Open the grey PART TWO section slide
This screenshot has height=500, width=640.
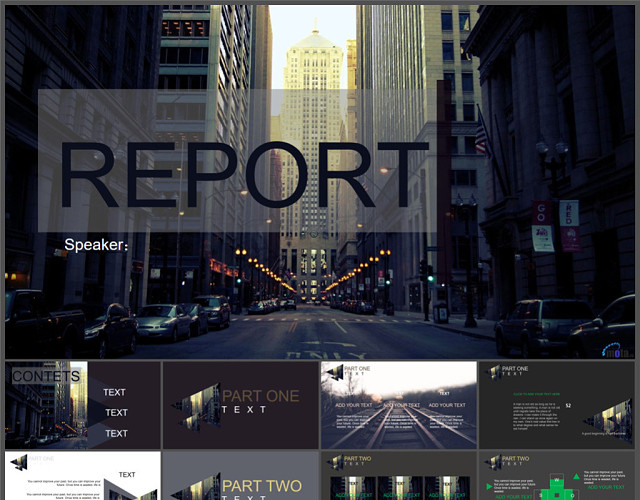coord(241,476)
